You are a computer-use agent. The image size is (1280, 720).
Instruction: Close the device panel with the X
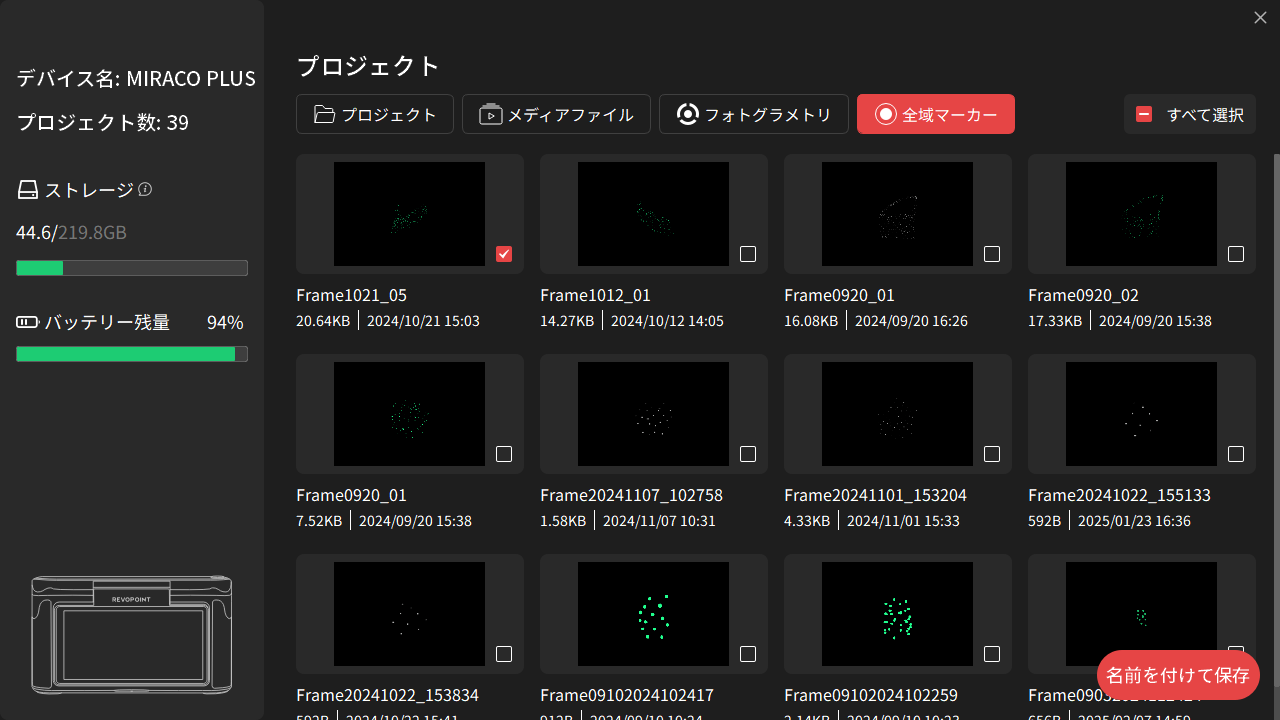pos(1260,17)
